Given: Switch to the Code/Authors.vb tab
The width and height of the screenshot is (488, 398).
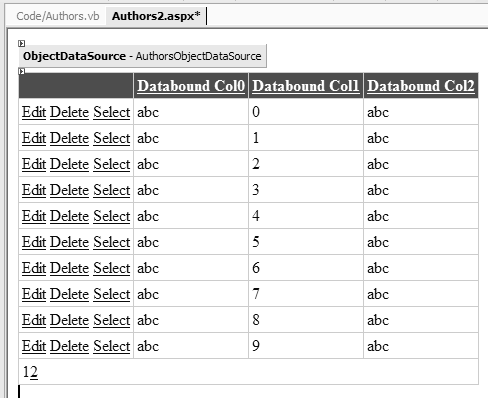Looking at the screenshot, I should tap(58, 16).
